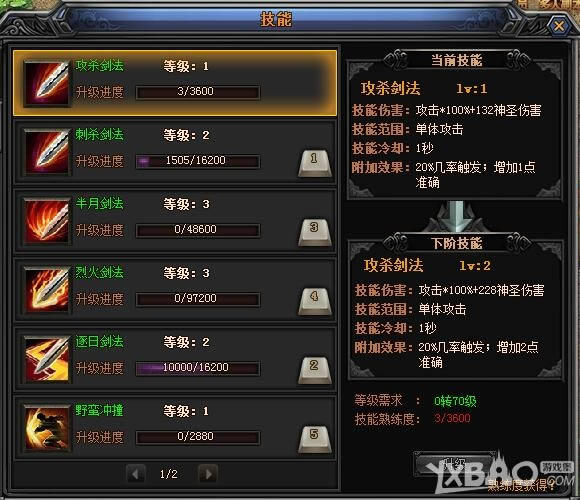This screenshot has height=500, width=580.
Task: Click hotkey slot 2 beside 逐日剑法
Action: (x=315, y=370)
